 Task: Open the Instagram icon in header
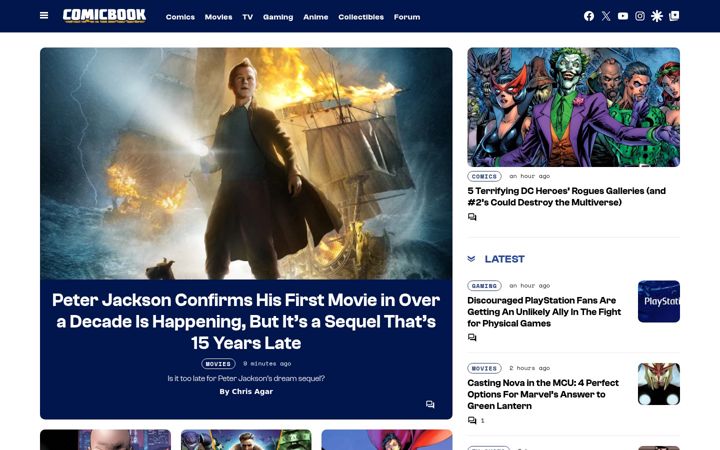pos(640,16)
